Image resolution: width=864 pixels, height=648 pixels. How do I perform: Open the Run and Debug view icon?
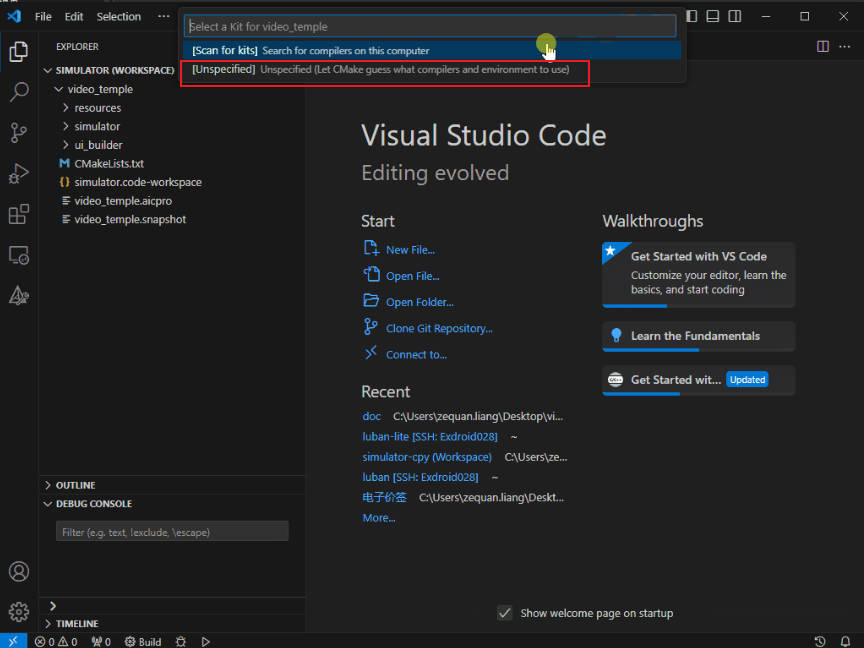tap(19, 174)
